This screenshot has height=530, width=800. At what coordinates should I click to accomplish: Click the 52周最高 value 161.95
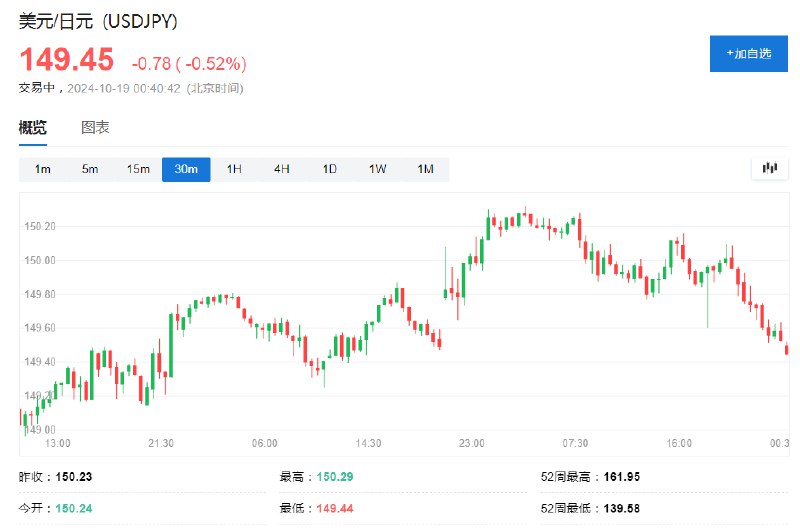coord(621,477)
